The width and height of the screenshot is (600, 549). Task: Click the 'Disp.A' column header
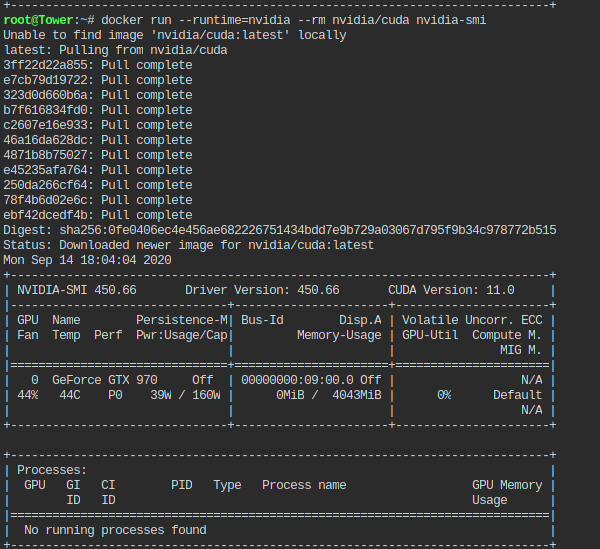(x=360, y=320)
